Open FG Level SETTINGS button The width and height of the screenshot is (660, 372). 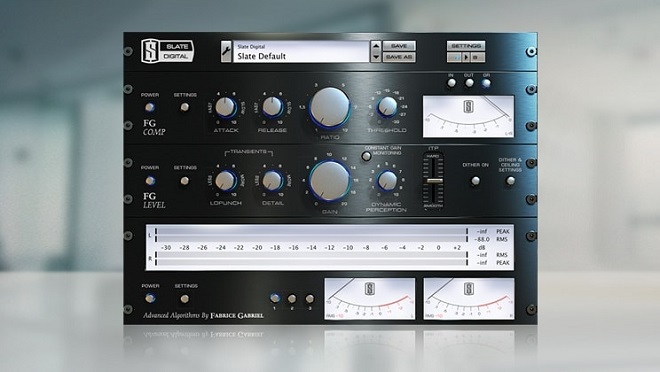(184, 181)
